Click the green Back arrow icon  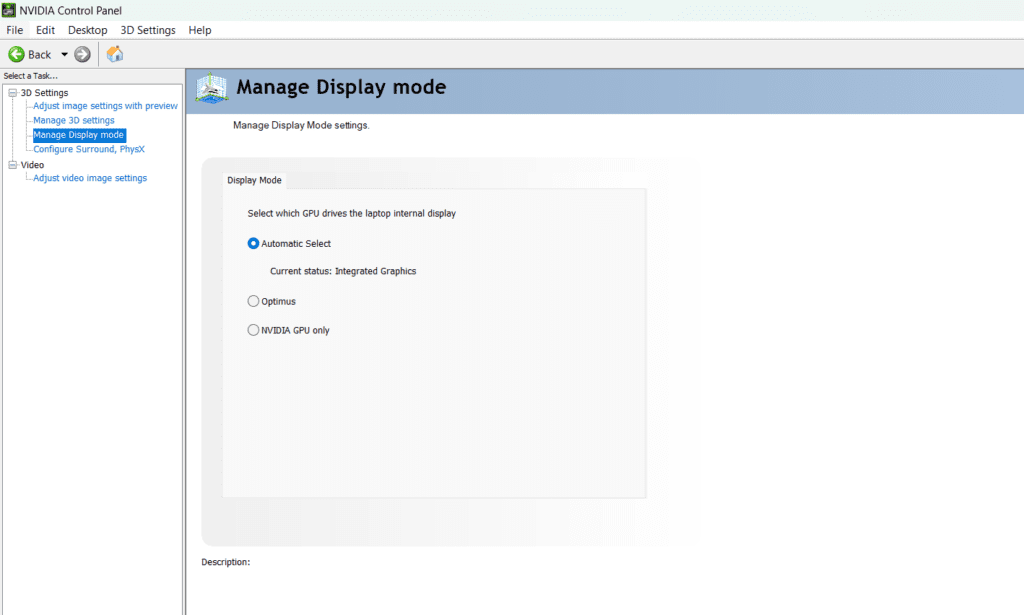(16, 54)
